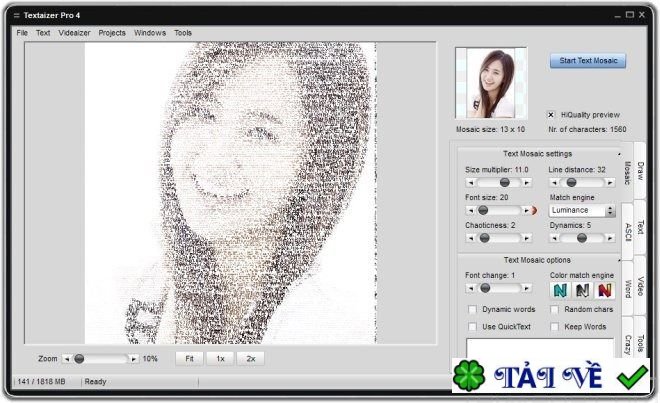Click the text mosaic preview canvas
Screen dimensions: 660x403
pyautogui.click(x=230, y=193)
